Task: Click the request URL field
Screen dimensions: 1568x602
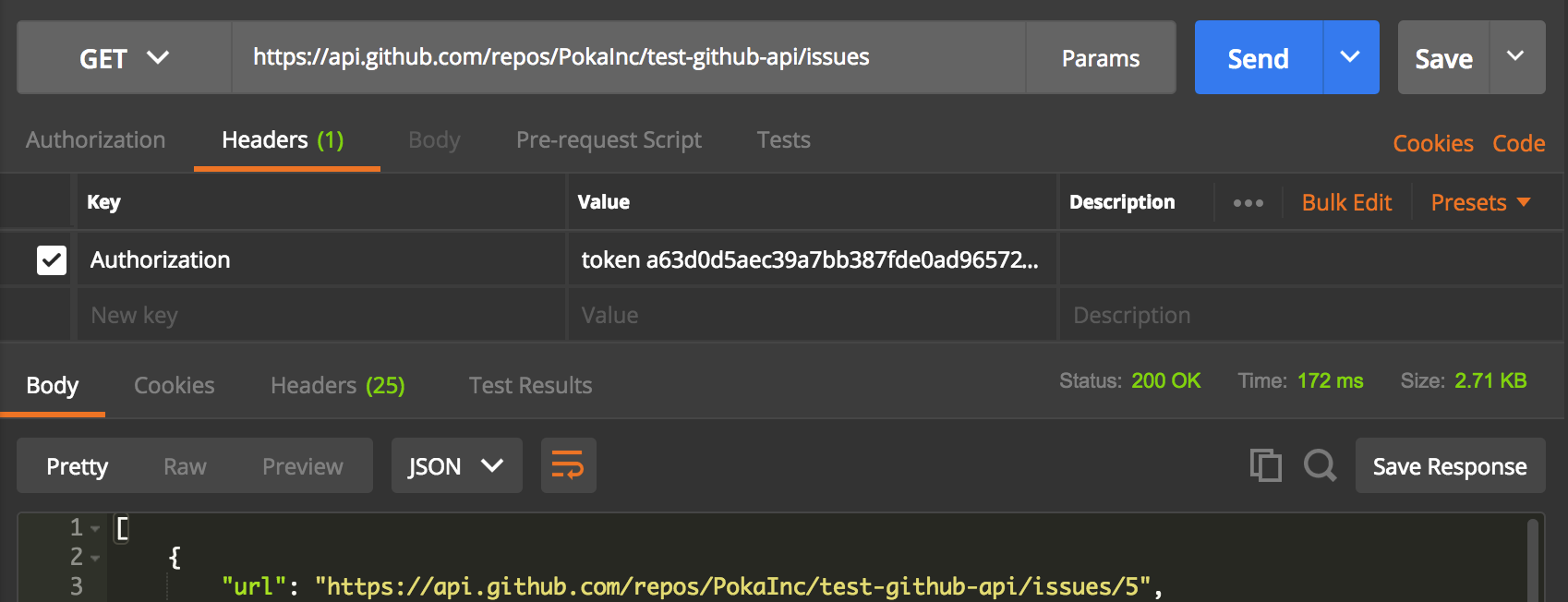Action: pyautogui.click(x=628, y=57)
